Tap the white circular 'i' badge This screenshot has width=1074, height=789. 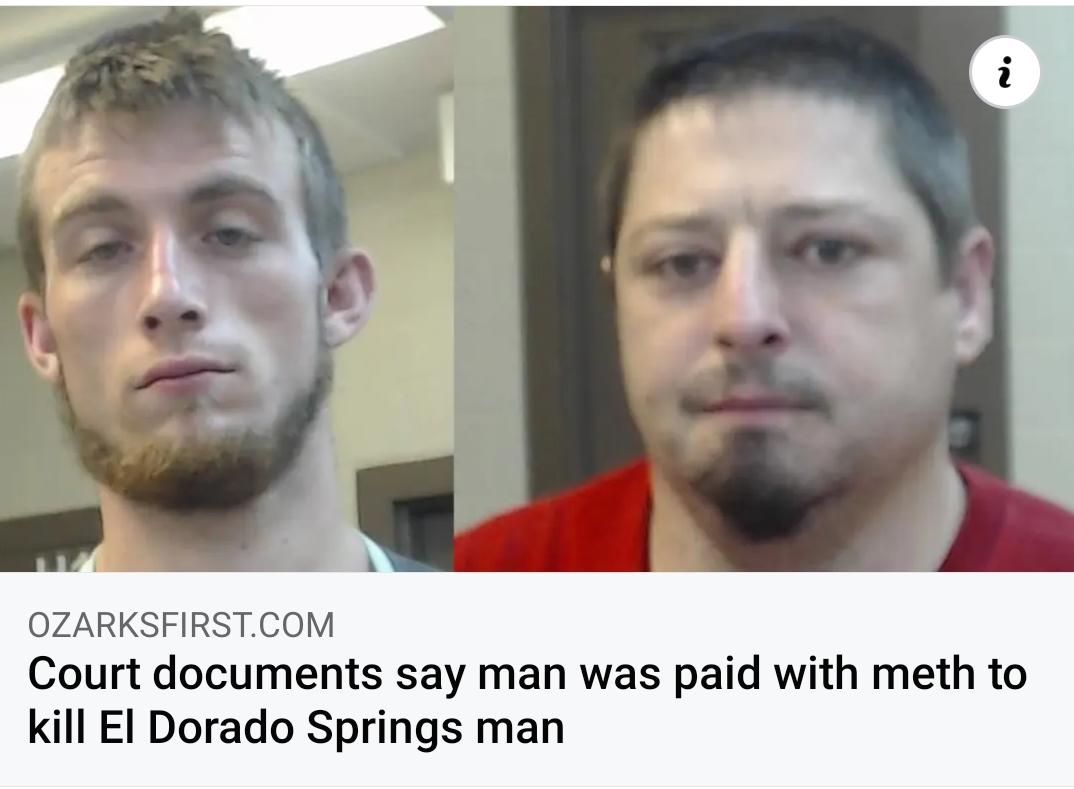point(1004,72)
